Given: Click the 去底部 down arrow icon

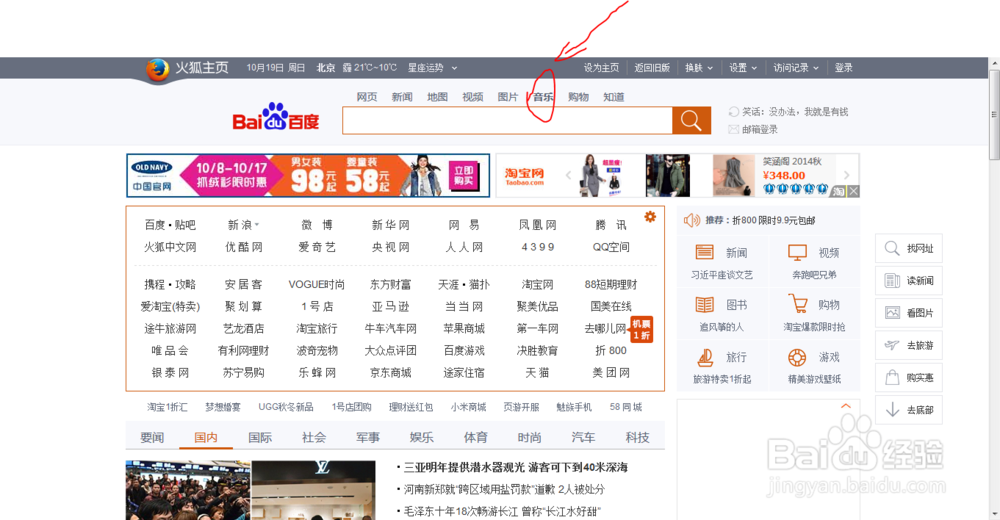Looking at the screenshot, I should pos(892,410).
